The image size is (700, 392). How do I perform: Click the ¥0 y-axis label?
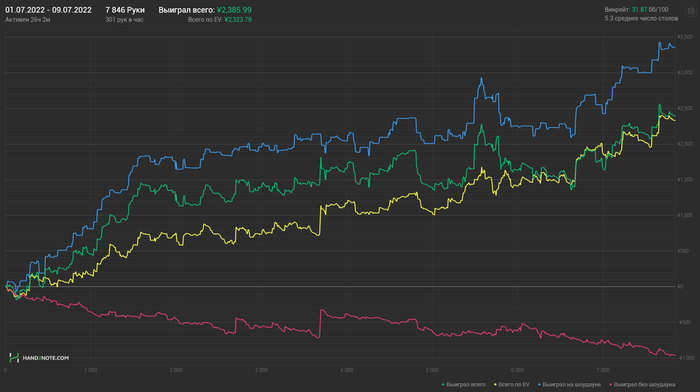pyautogui.click(x=680, y=287)
